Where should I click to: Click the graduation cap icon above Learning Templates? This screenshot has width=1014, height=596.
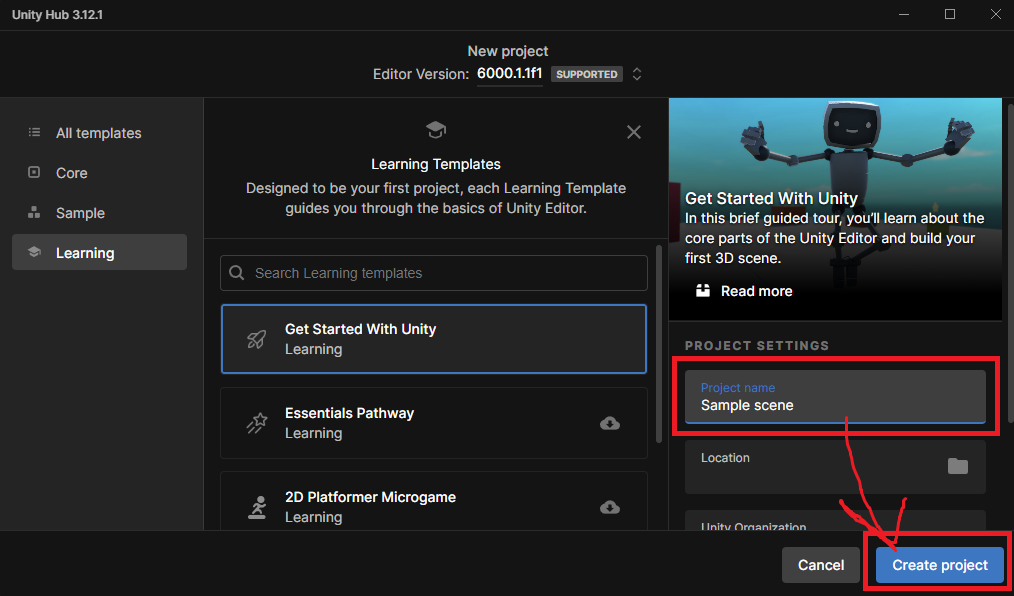436,130
